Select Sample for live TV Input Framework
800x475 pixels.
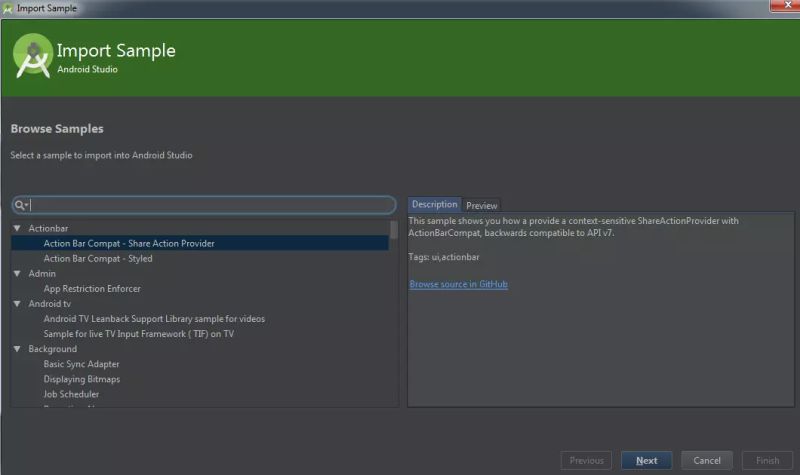pyautogui.click(x=139, y=334)
